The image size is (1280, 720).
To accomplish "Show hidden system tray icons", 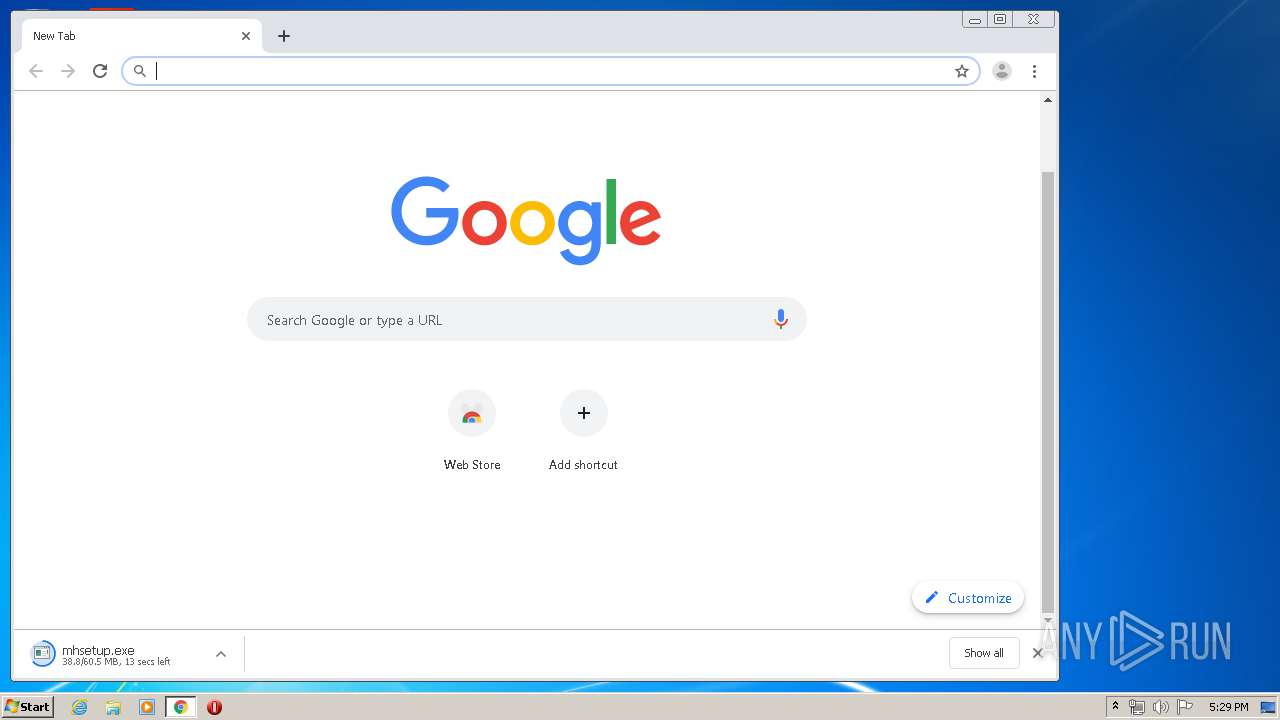I will point(1115,706).
